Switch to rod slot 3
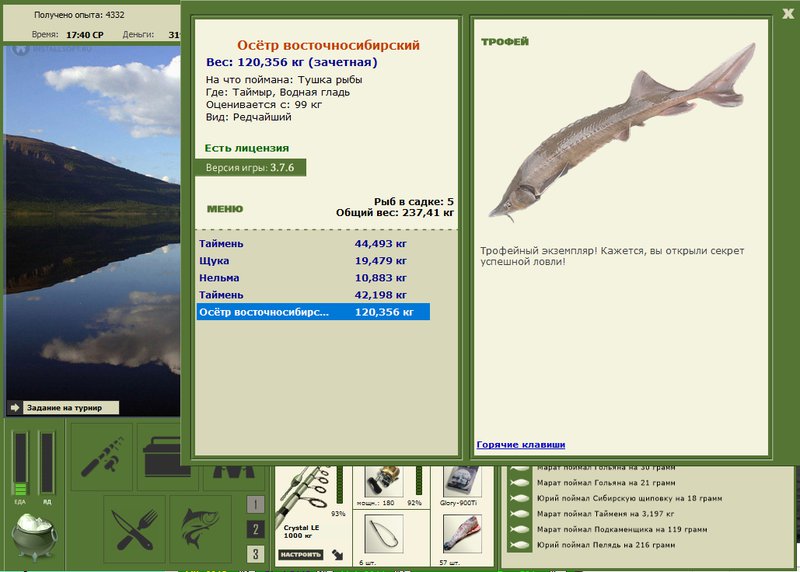This screenshot has width=800, height=572. (x=255, y=554)
